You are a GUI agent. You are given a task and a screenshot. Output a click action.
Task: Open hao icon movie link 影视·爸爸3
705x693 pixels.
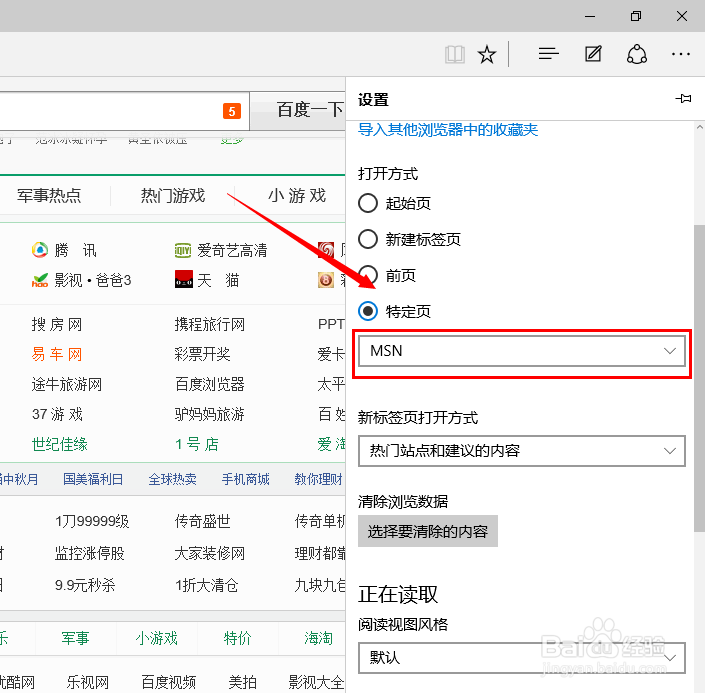coord(81,280)
